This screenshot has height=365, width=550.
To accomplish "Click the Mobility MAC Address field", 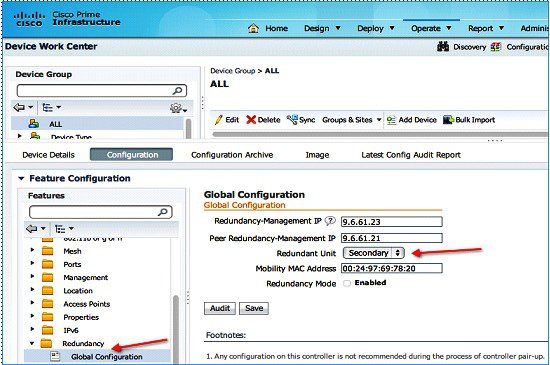I will pos(391,269).
